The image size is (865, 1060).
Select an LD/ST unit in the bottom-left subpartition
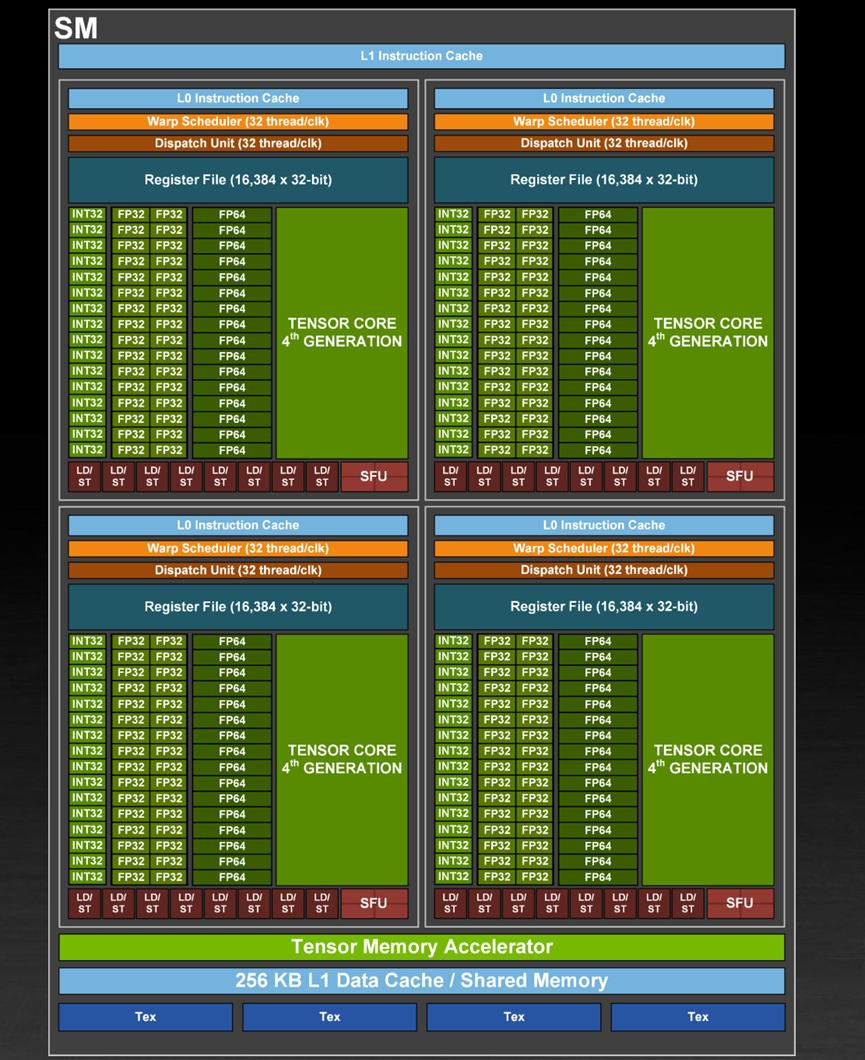coord(118,903)
